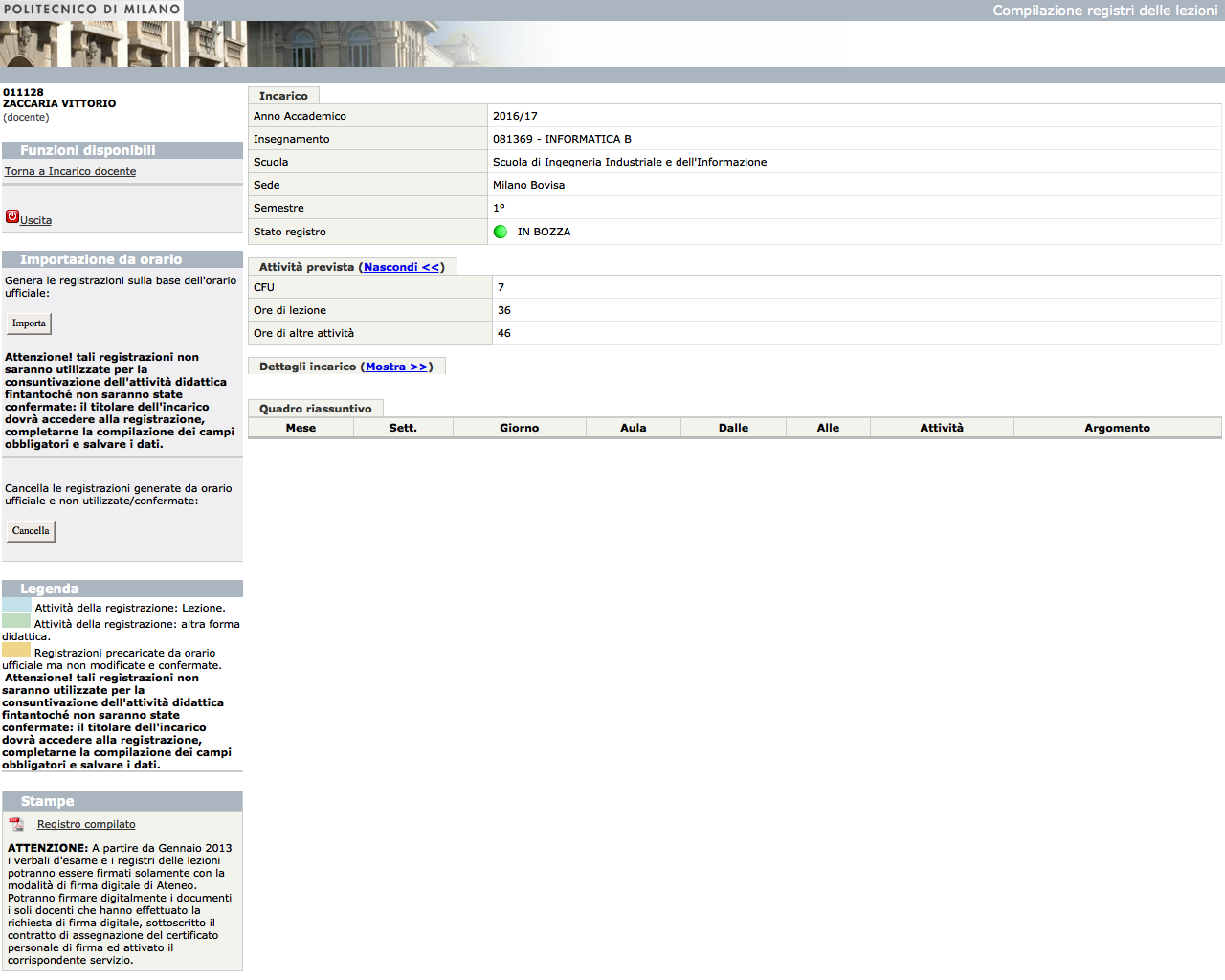This screenshot has height=980, width=1225.
Task: Open the Registro compilato link
Action: pos(85,824)
